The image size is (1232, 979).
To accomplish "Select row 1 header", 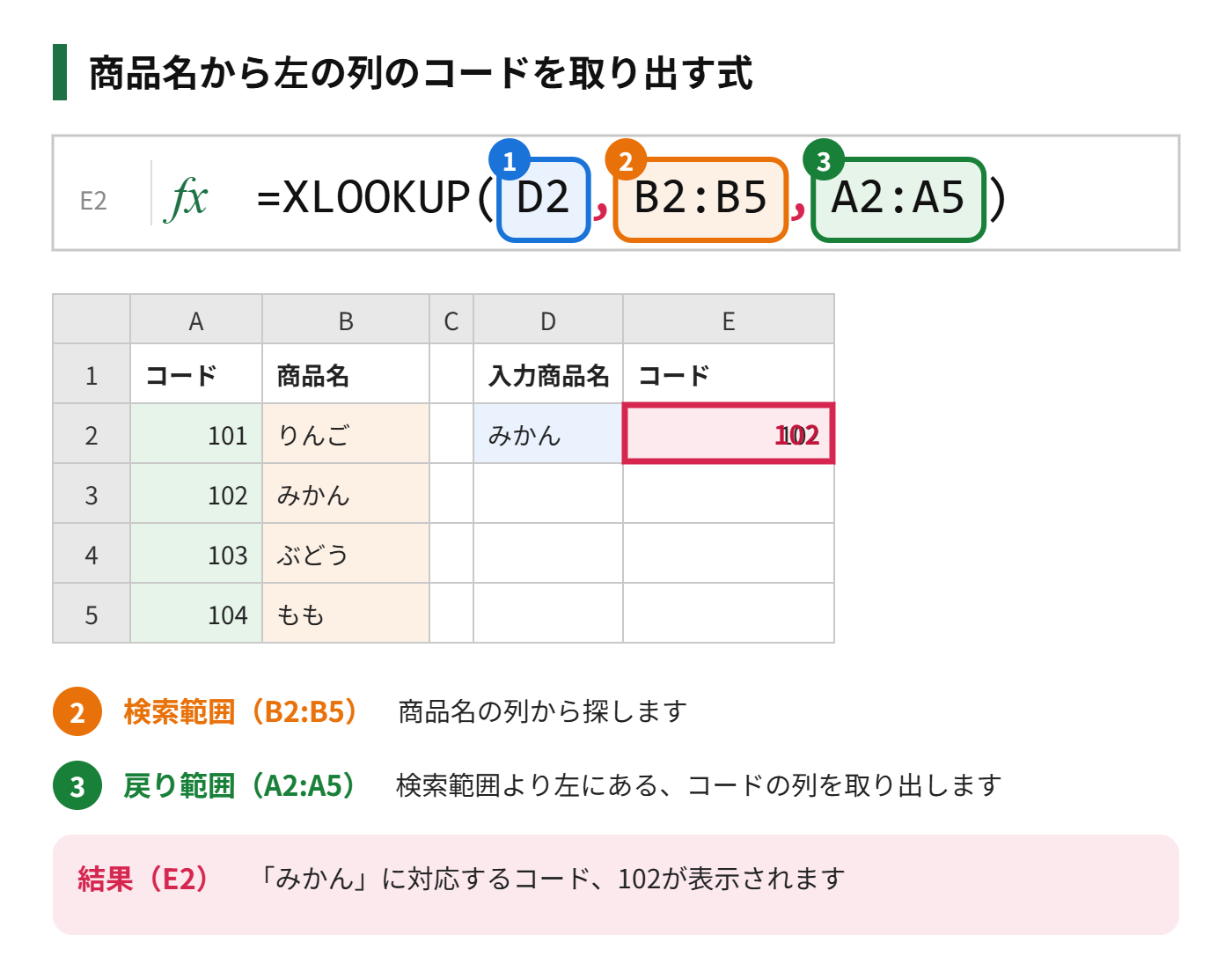I will click(x=92, y=374).
